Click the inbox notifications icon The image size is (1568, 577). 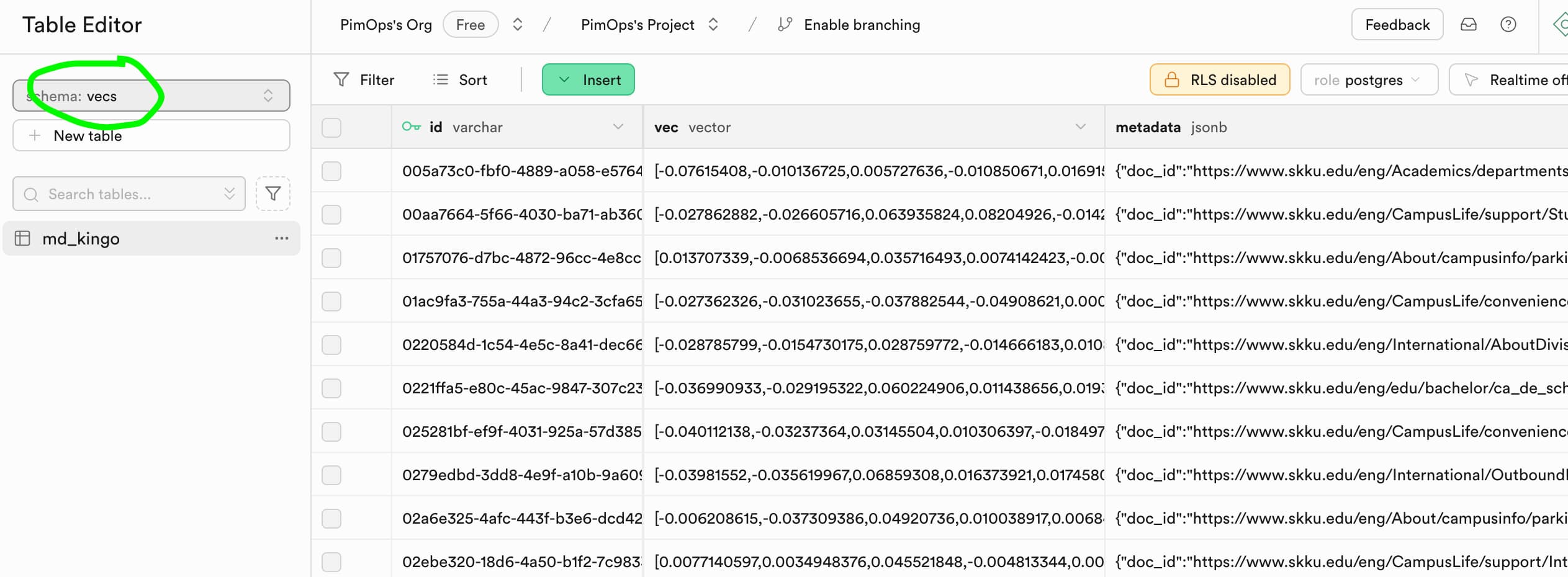(1468, 25)
